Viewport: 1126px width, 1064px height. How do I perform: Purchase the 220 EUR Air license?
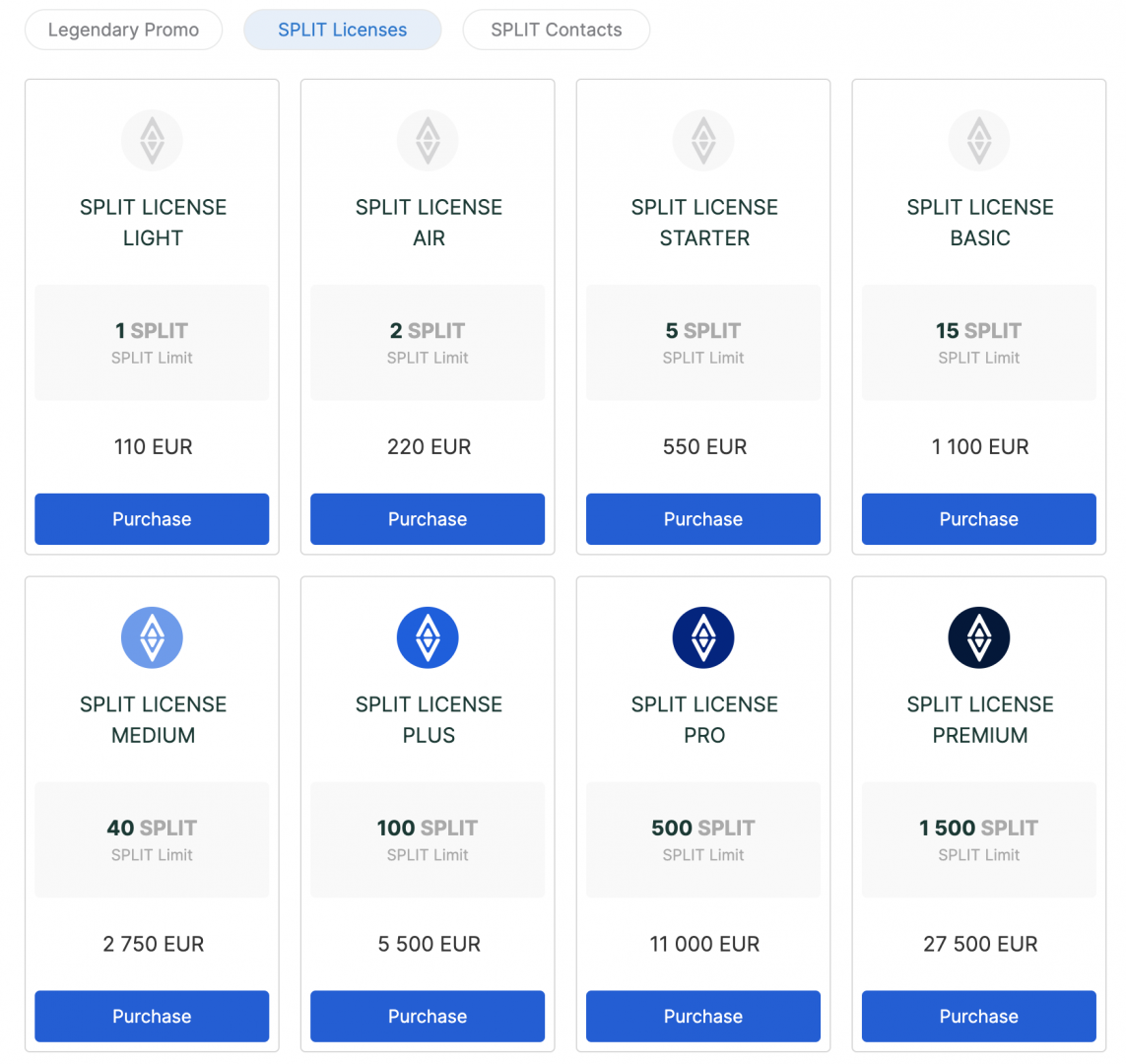tap(428, 519)
